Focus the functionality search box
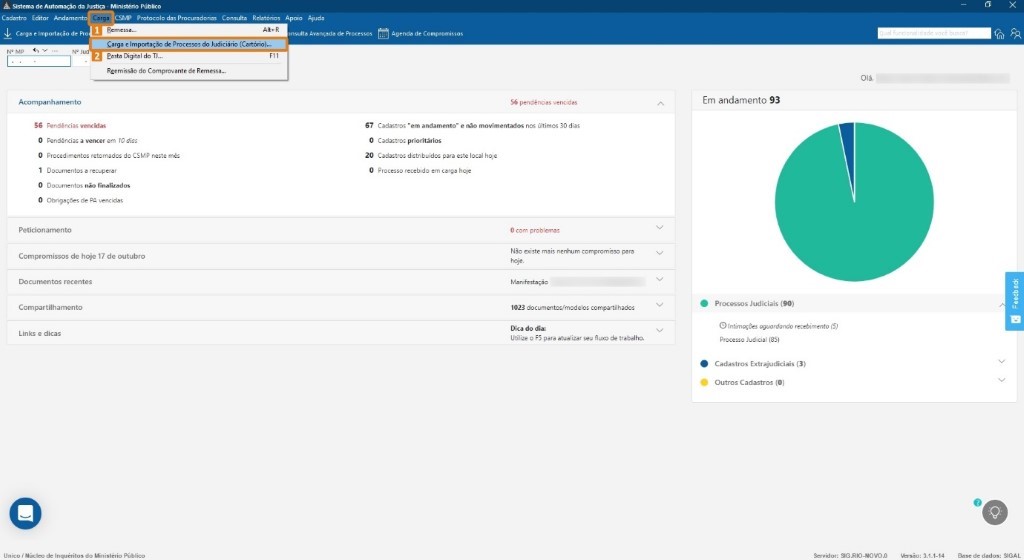 pos(934,33)
